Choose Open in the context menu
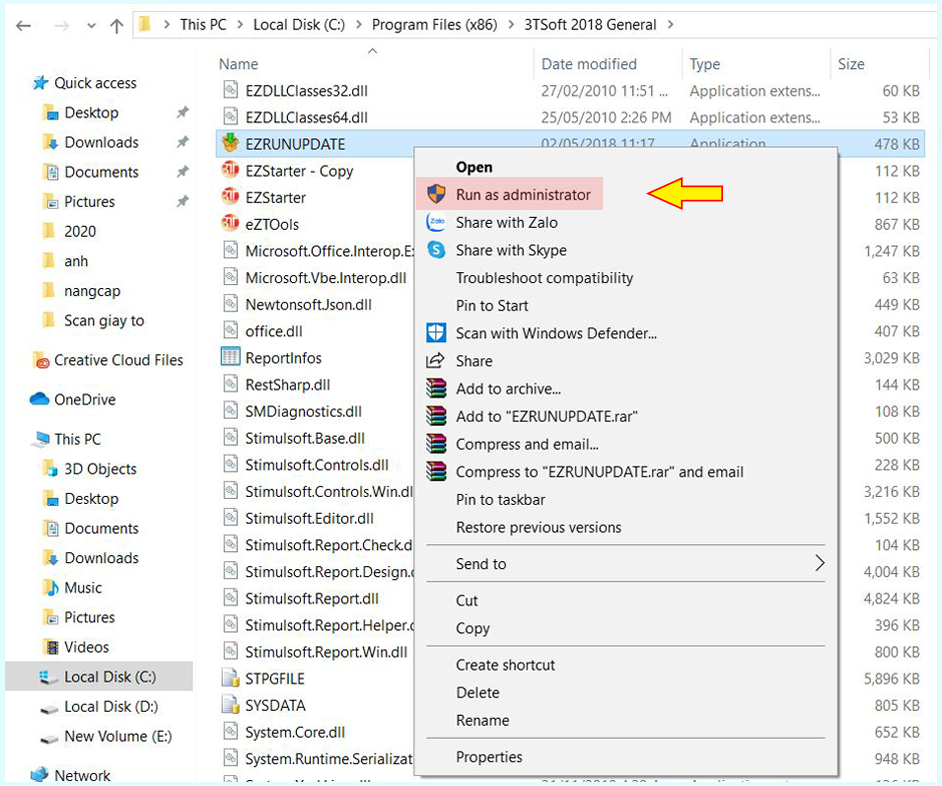 point(474,167)
